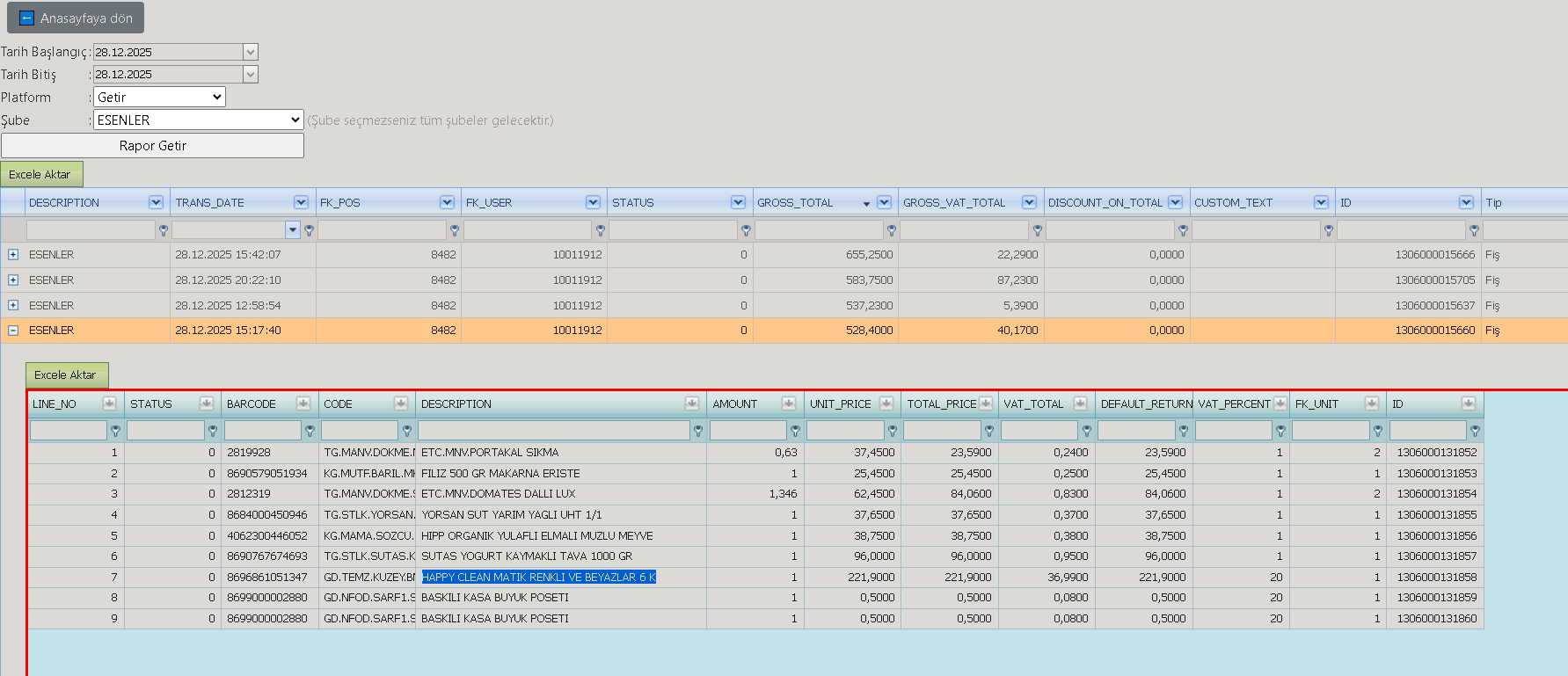1568x676 pixels.
Task: Open FK_USER column header dropdown icon
Action: pos(593,202)
